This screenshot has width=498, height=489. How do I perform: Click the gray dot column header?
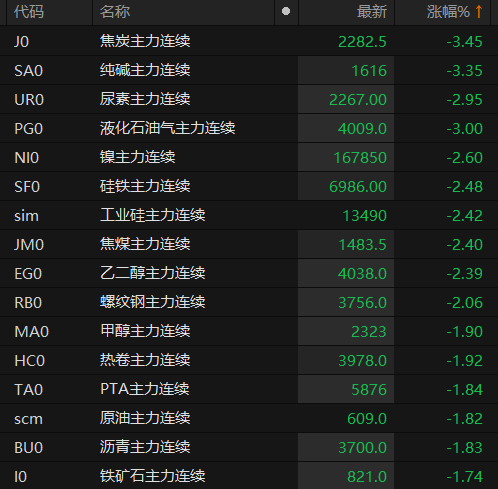pyautogui.click(x=286, y=12)
